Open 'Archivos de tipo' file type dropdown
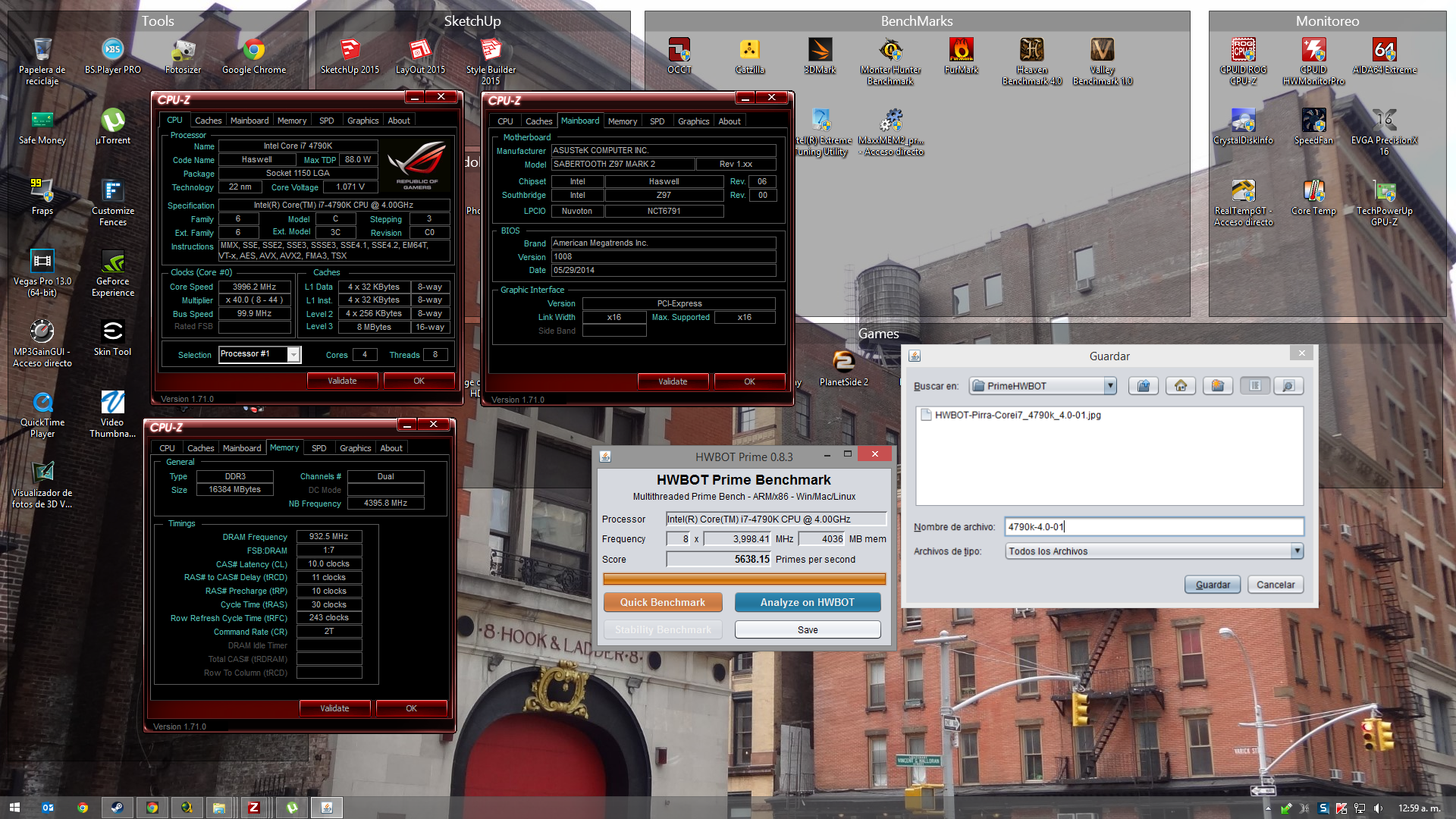This screenshot has height=819, width=1456. pyautogui.click(x=1297, y=551)
